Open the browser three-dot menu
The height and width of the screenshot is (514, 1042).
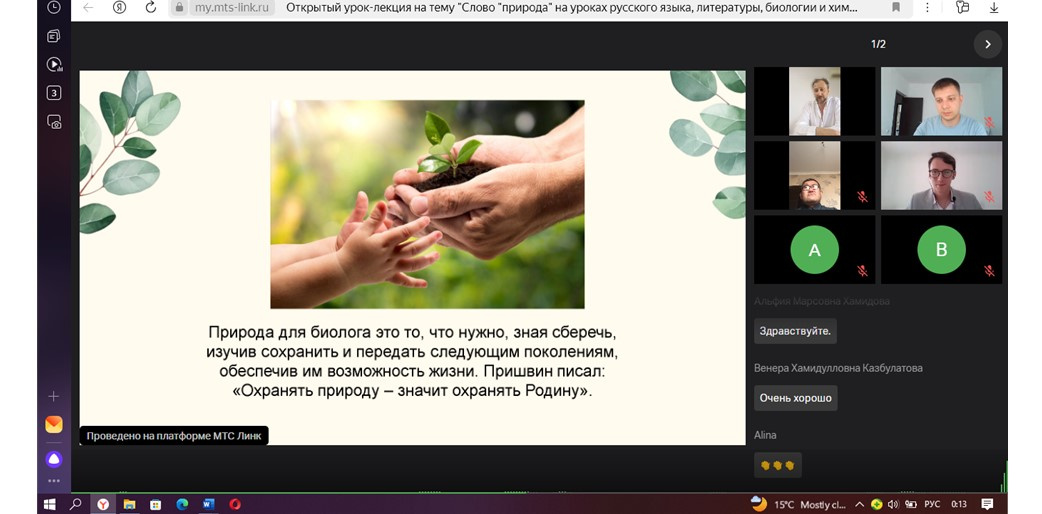tap(927, 7)
